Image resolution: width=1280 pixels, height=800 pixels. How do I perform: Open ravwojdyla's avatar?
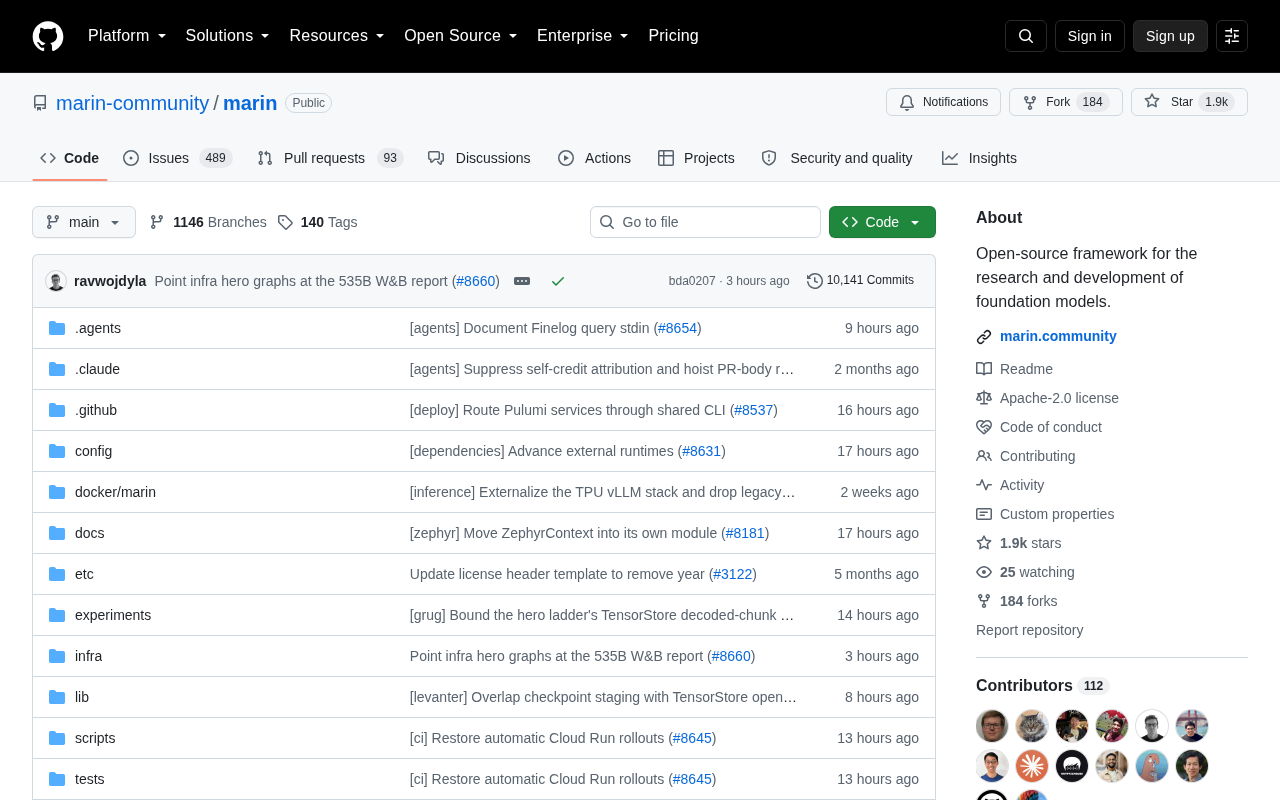(56, 281)
